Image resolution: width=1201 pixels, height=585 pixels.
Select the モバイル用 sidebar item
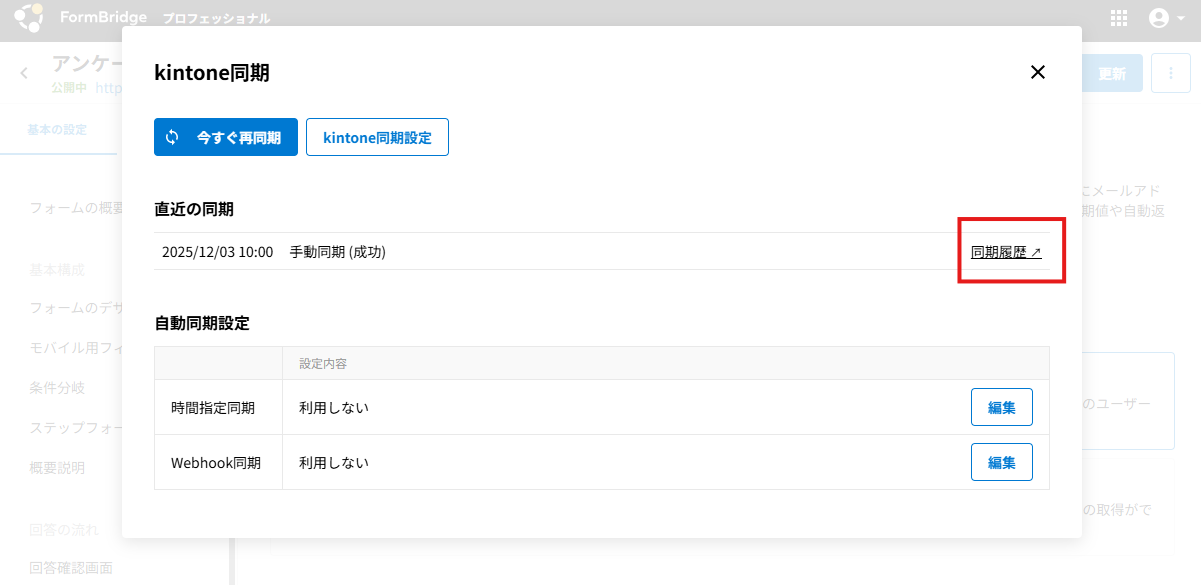(x=76, y=347)
